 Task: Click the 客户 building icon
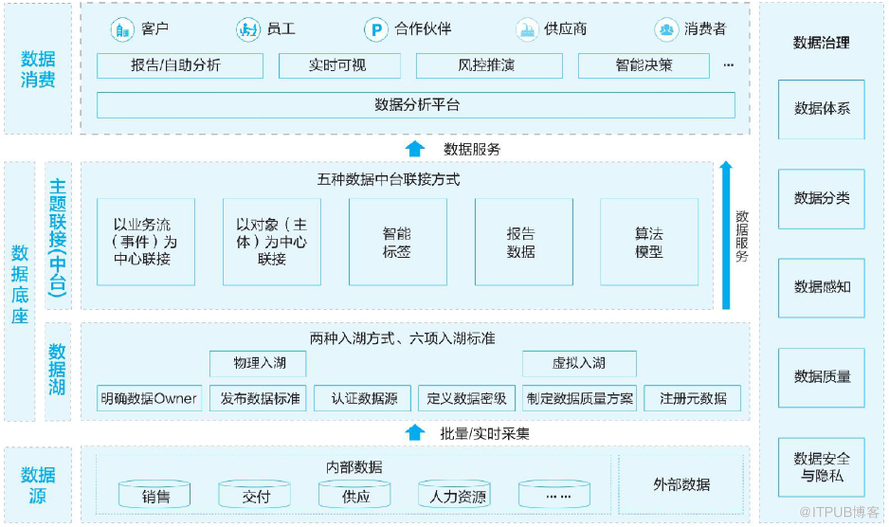[x=122, y=29]
